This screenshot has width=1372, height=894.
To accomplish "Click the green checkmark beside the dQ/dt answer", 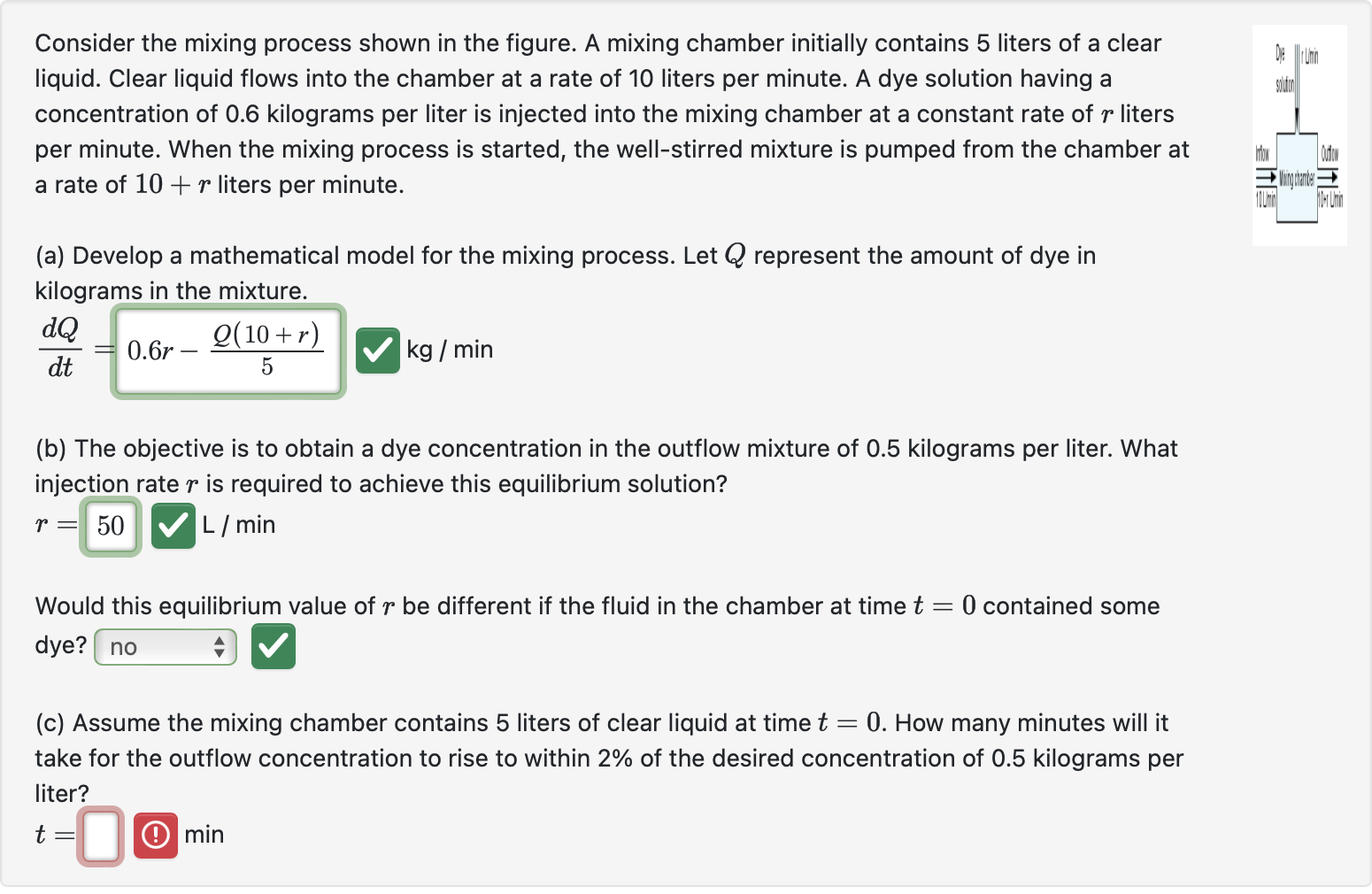I will pos(378,351).
